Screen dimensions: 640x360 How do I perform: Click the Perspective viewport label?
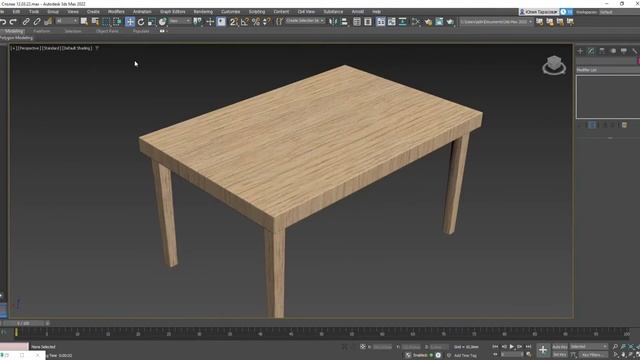29,48
